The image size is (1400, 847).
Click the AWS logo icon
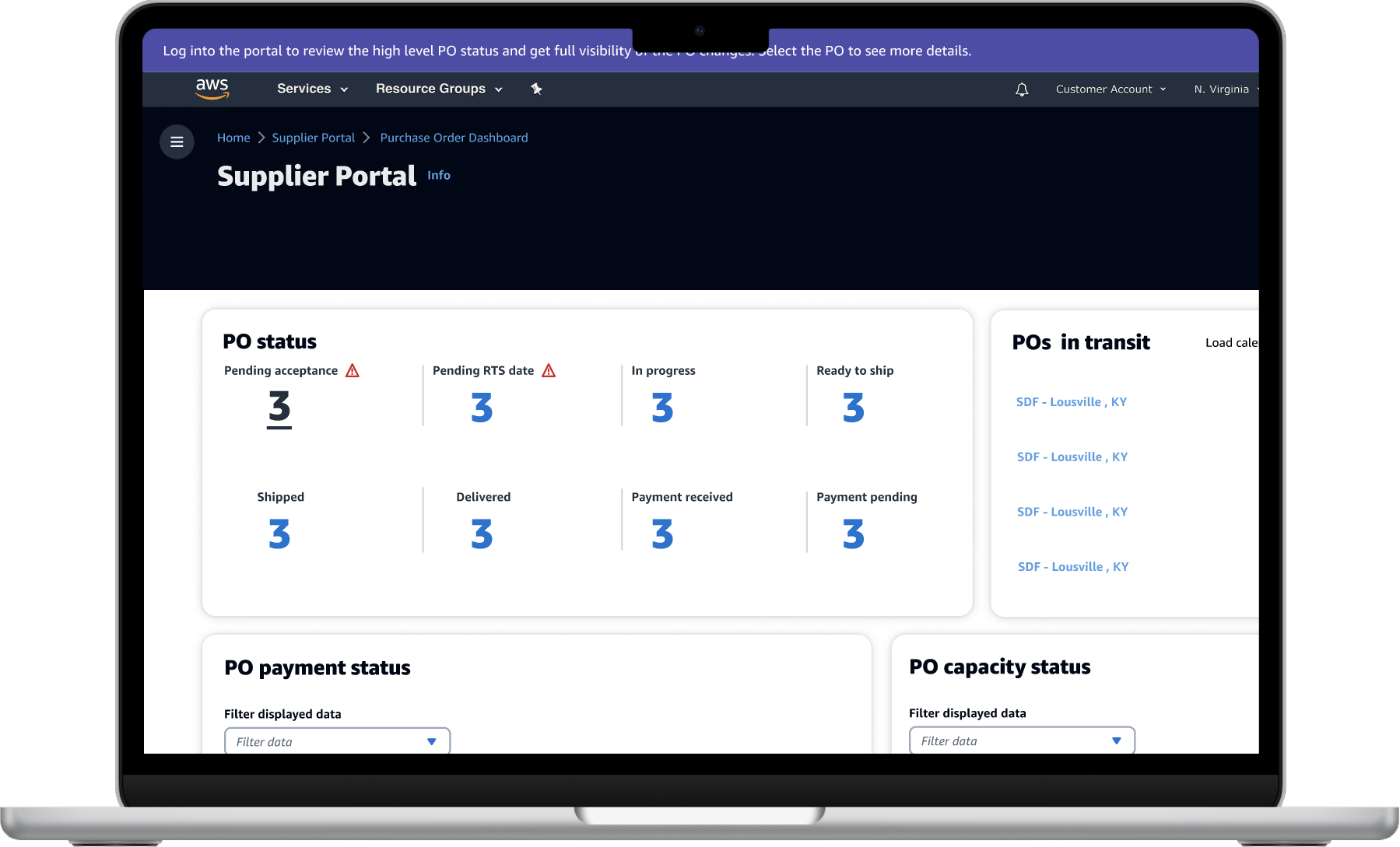click(x=212, y=89)
